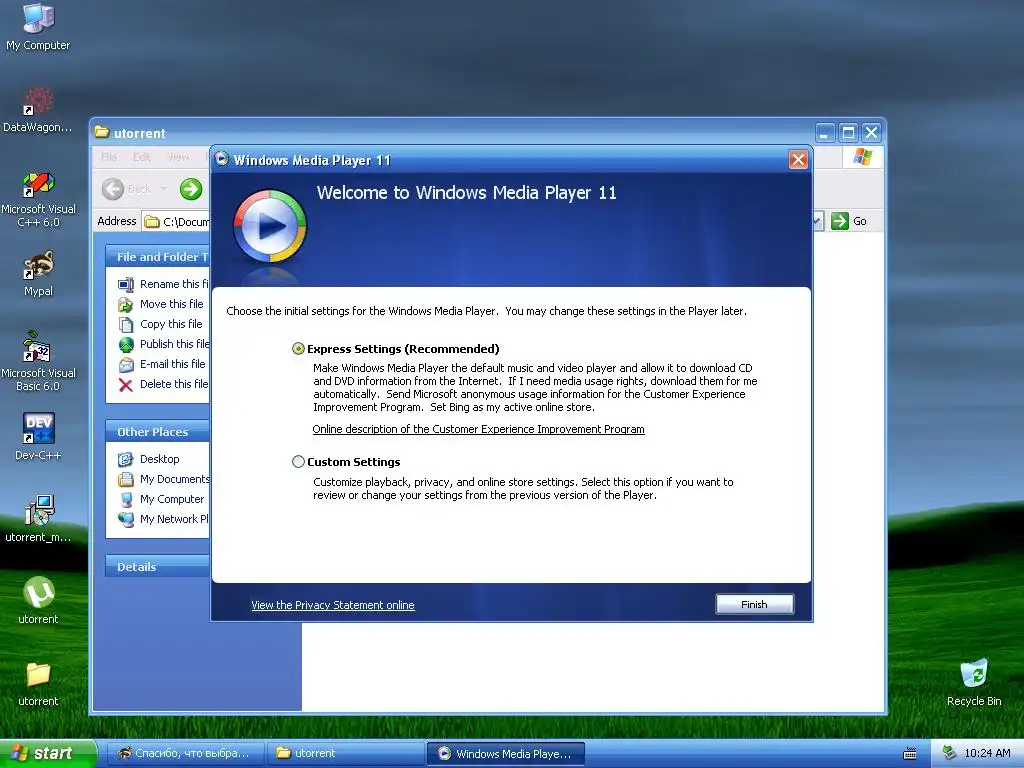
Task: Click Move this file task
Action: (161, 304)
